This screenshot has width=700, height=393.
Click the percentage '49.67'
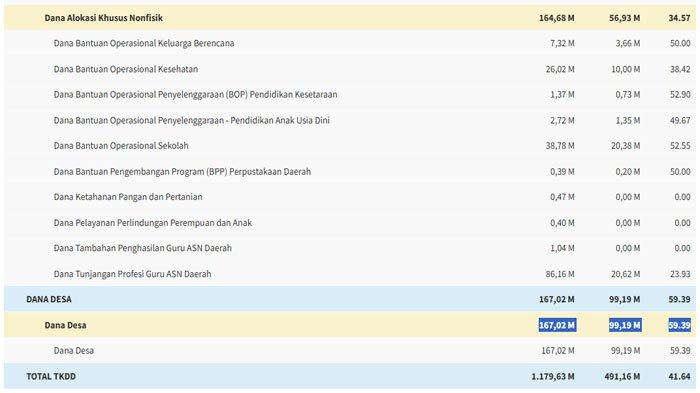[x=680, y=120]
